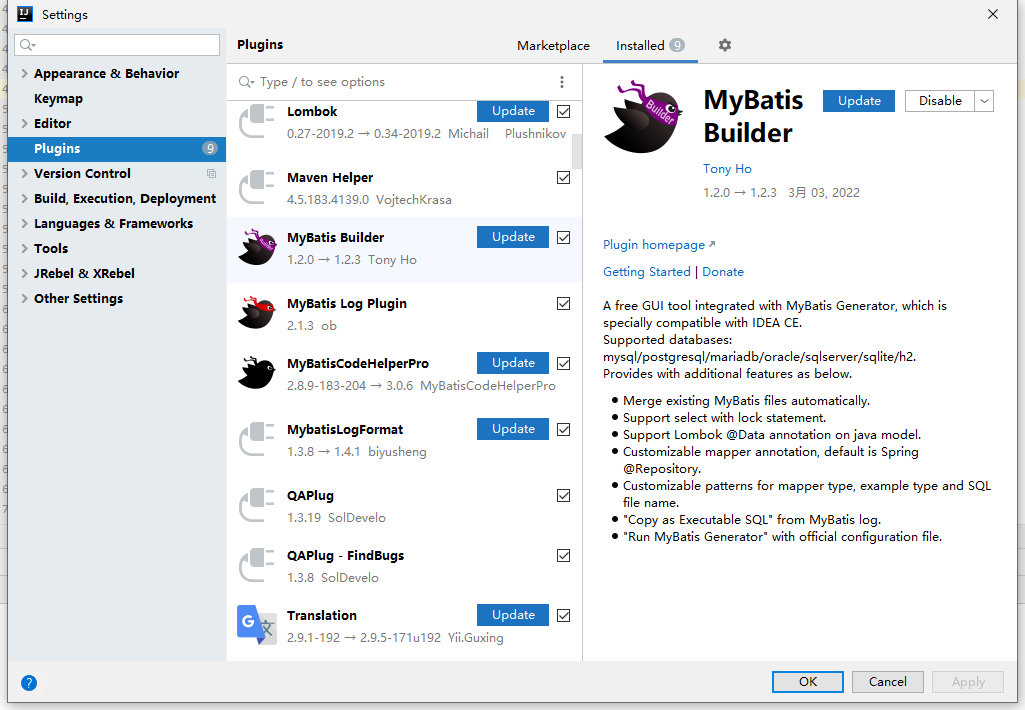Uncheck the Lombok plugin checkbox
Screen dimensions: 1025x710
pyautogui.click(x=563, y=111)
